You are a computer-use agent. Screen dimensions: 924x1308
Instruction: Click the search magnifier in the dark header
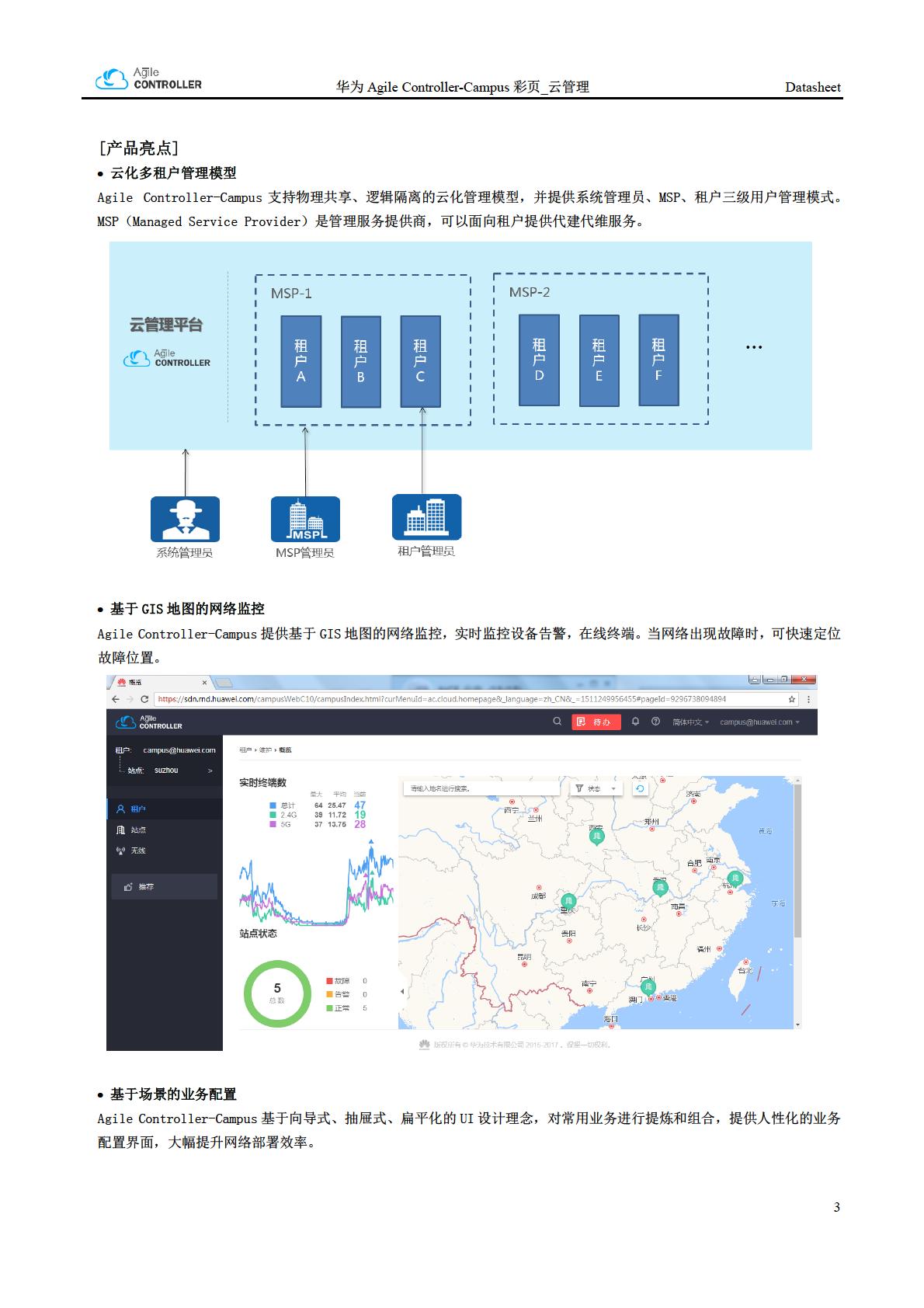[x=557, y=722]
